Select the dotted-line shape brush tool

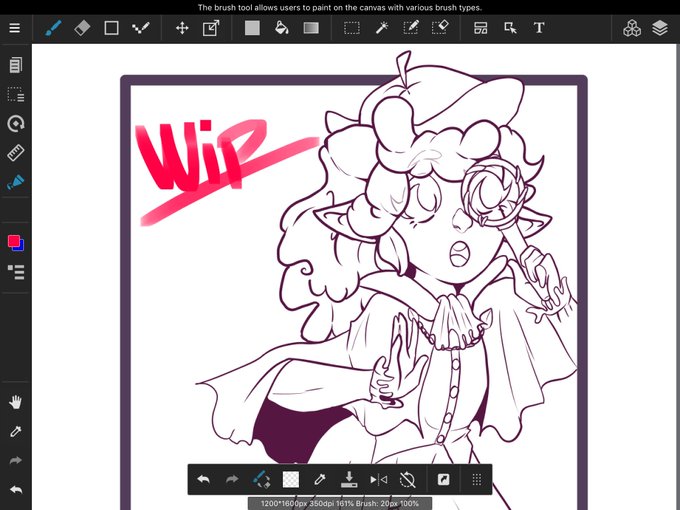pos(141,28)
